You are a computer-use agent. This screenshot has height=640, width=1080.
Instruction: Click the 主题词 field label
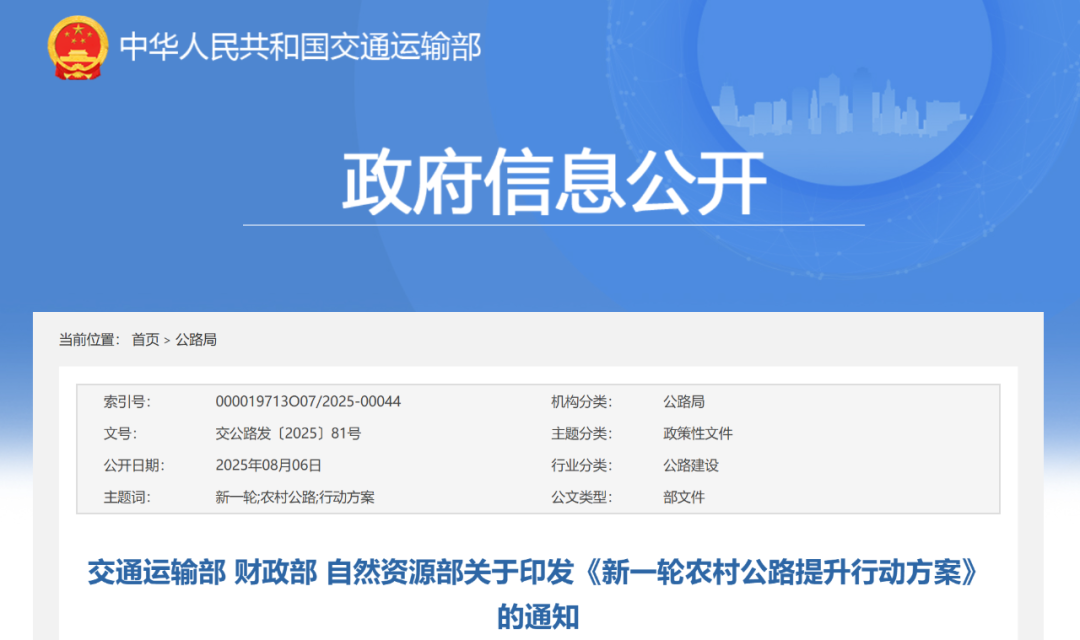click(x=126, y=497)
